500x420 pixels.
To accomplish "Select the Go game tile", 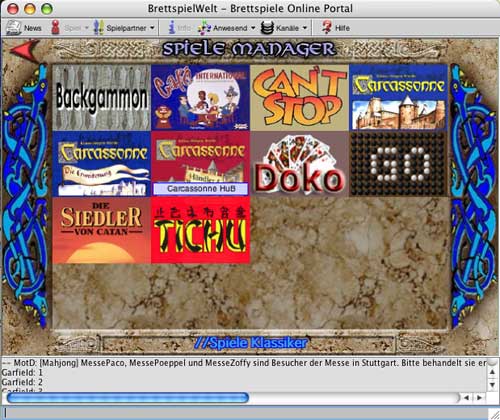I will pos(398,164).
